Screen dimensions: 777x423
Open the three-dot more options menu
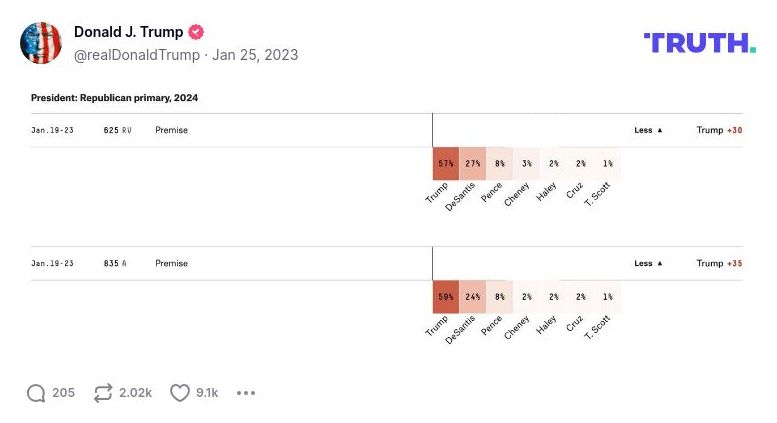tap(246, 393)
